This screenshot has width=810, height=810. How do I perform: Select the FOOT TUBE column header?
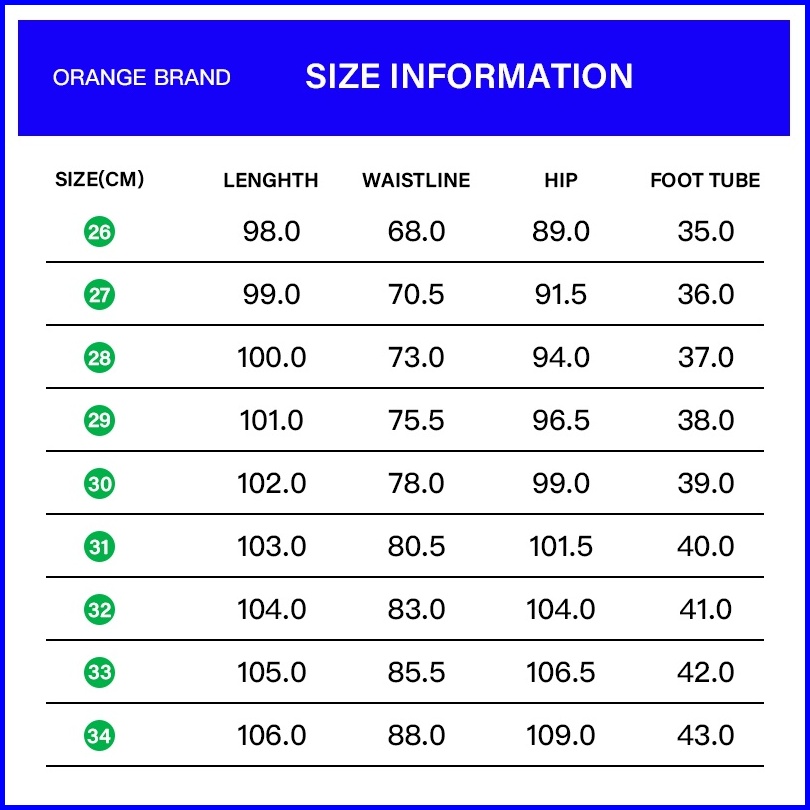click(705, 181)
